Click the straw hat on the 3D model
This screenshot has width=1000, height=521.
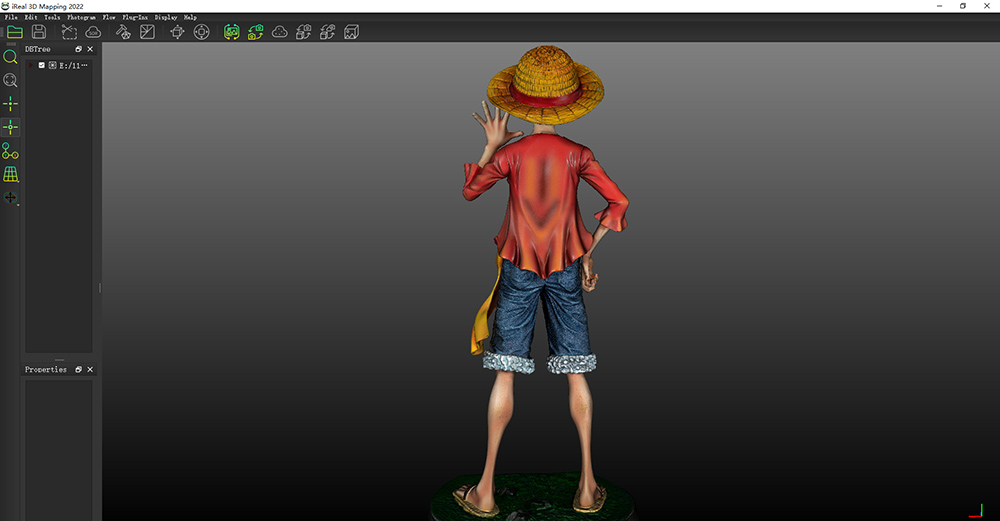coord(546,84)
